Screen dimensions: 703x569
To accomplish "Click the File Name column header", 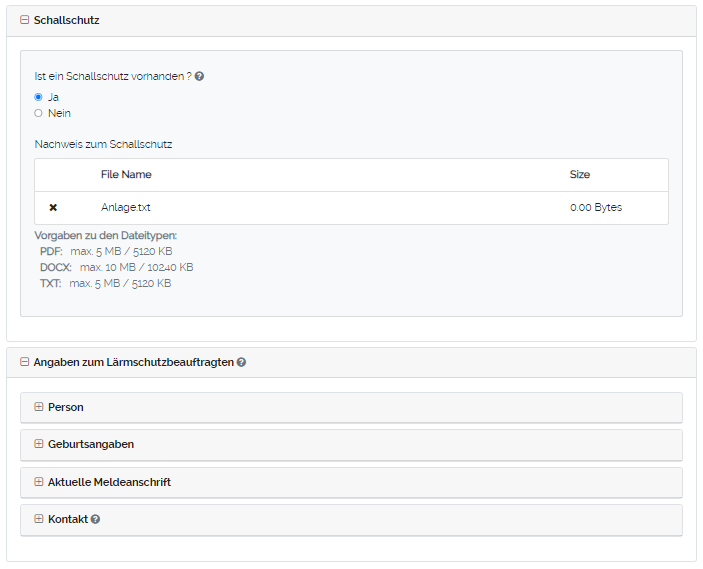I will pyautogui.click(x=126, y=175).
